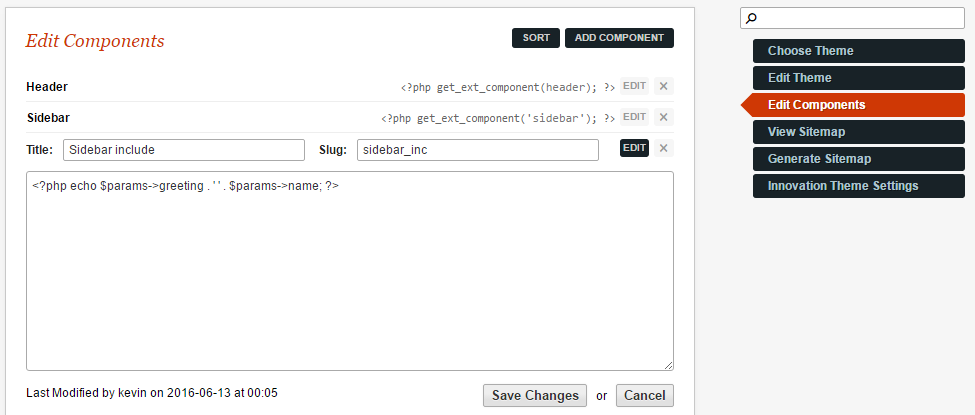Image resolution: width=975 pixels, height=415 pixels.
Task: Delete the Sidebar component with X
Action: click(x=663, y=117)
